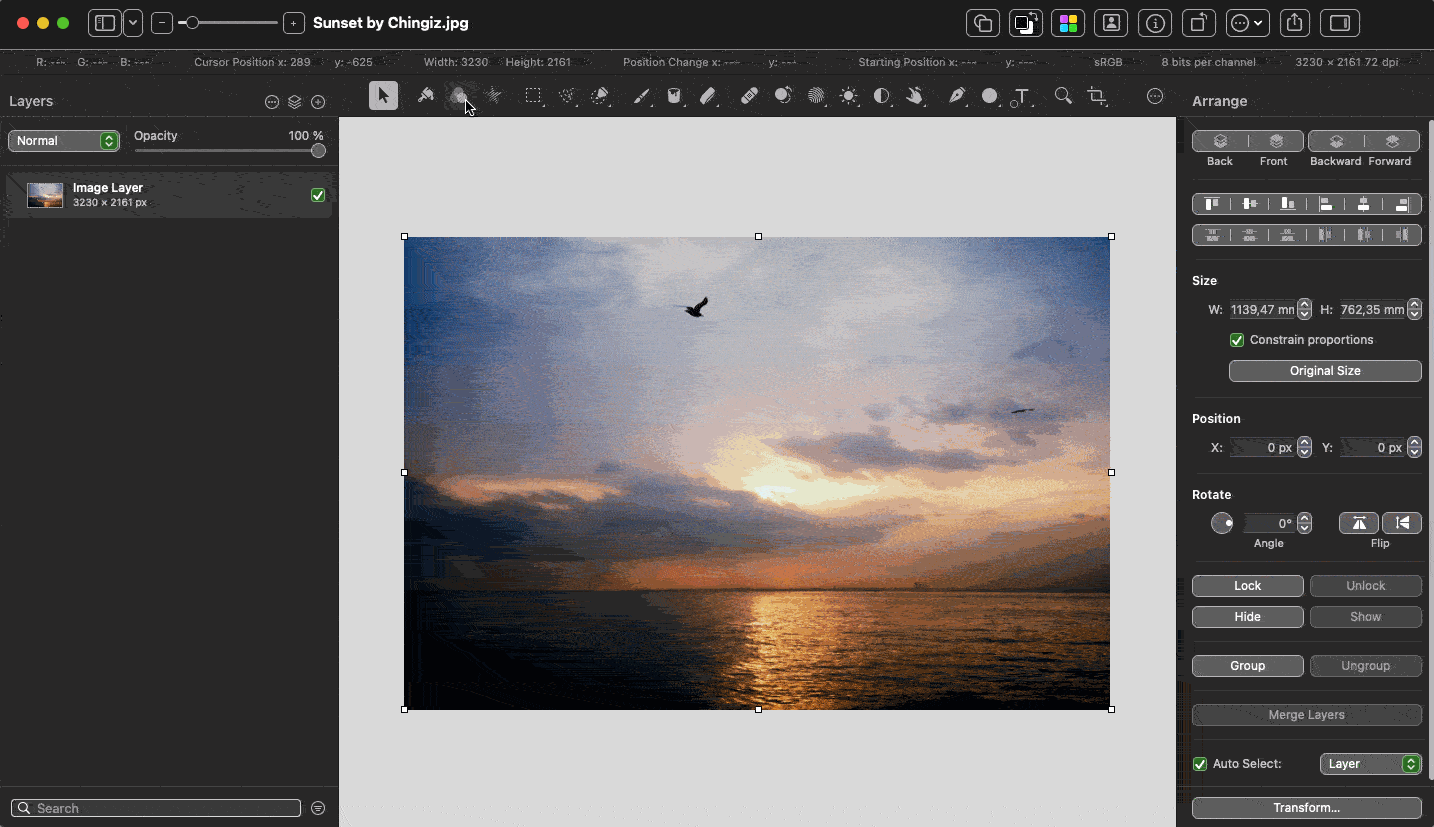This screenshot has width=1434, height=827.
Task: Move layer Backward one step
Action: pos(1336,141)
